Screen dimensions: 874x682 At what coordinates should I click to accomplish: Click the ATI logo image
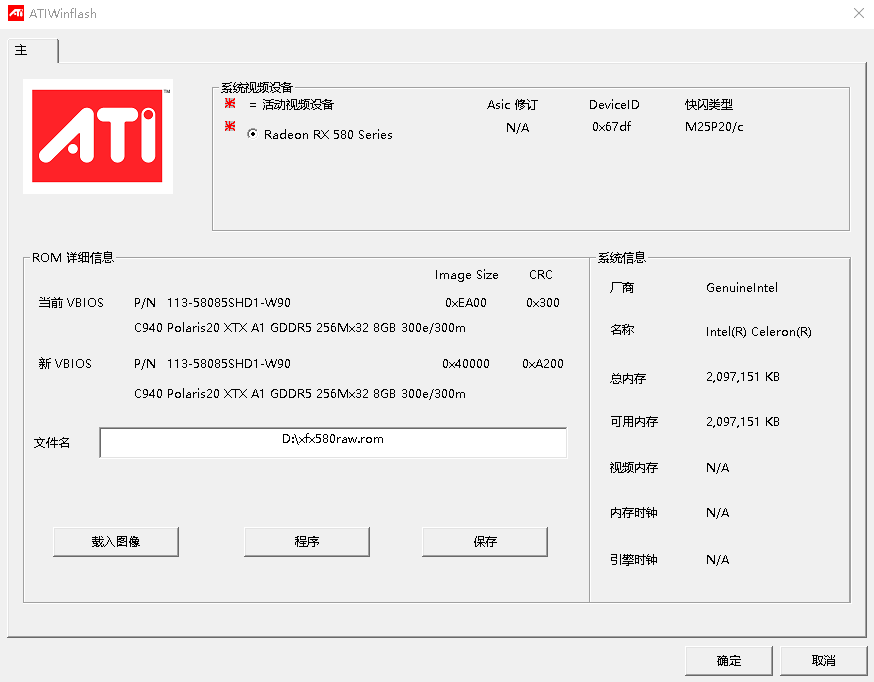[98, 136]
